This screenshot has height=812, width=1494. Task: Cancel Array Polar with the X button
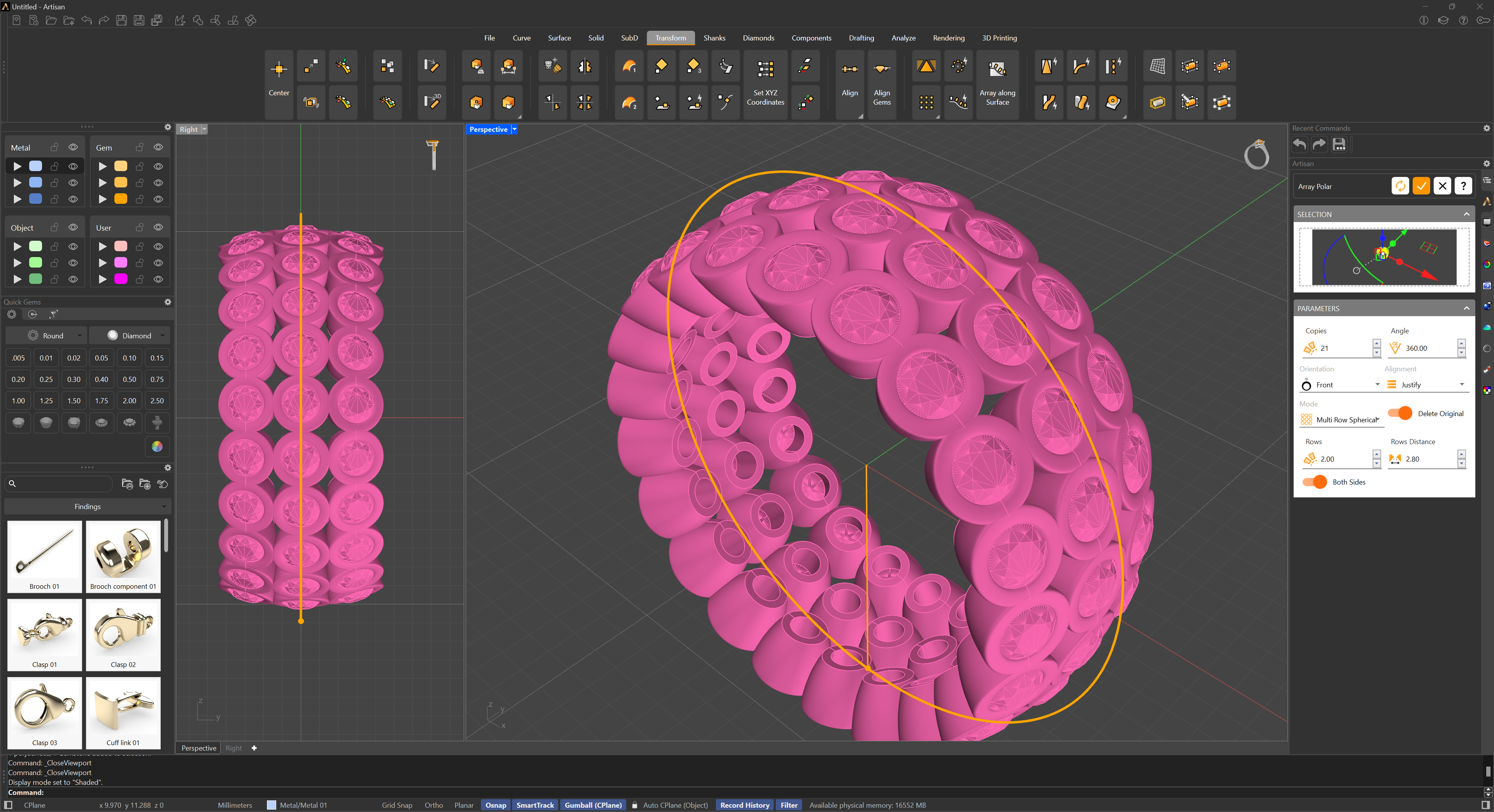pos(1442,186)
